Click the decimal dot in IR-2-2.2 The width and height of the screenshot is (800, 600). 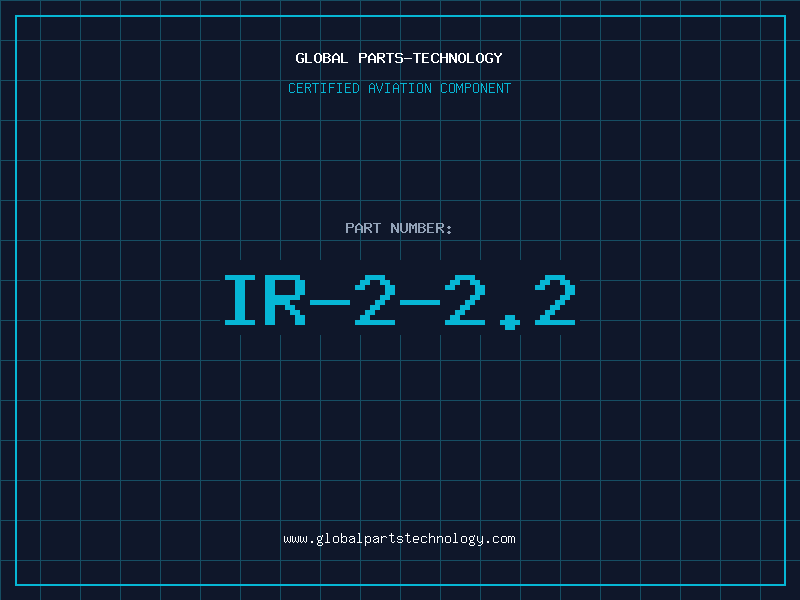(x=510, y=322)
